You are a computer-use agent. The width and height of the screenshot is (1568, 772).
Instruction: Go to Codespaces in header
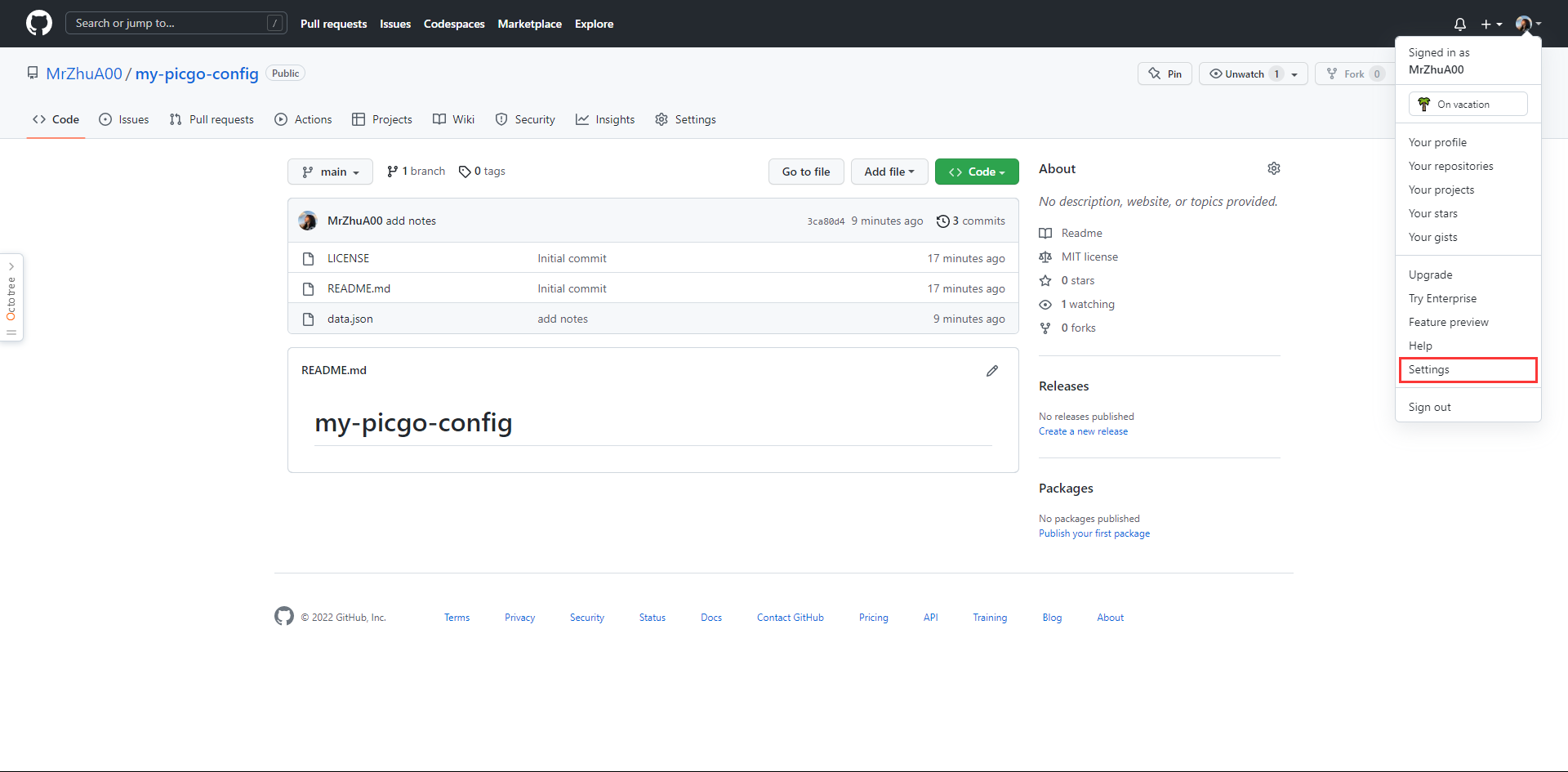click(454, 24)
